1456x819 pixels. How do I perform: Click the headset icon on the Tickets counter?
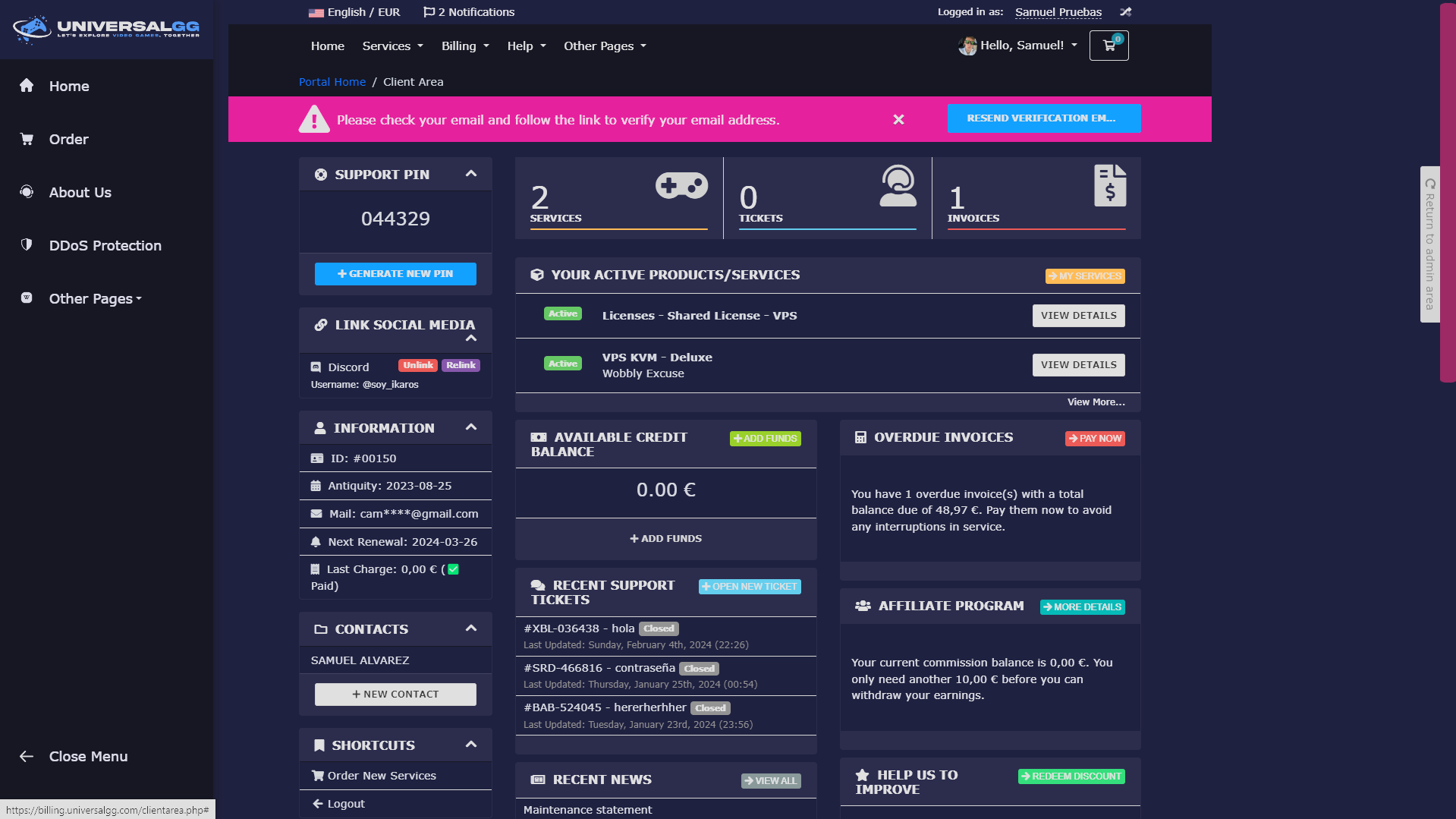[x=898, y=184]
